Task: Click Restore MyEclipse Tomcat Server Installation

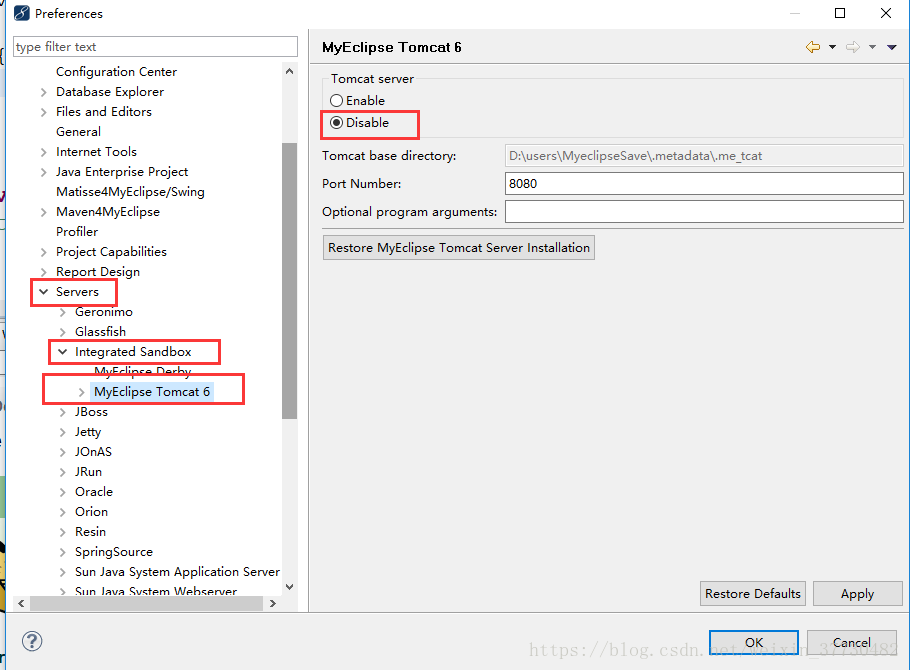Action: tap(458, 247)
